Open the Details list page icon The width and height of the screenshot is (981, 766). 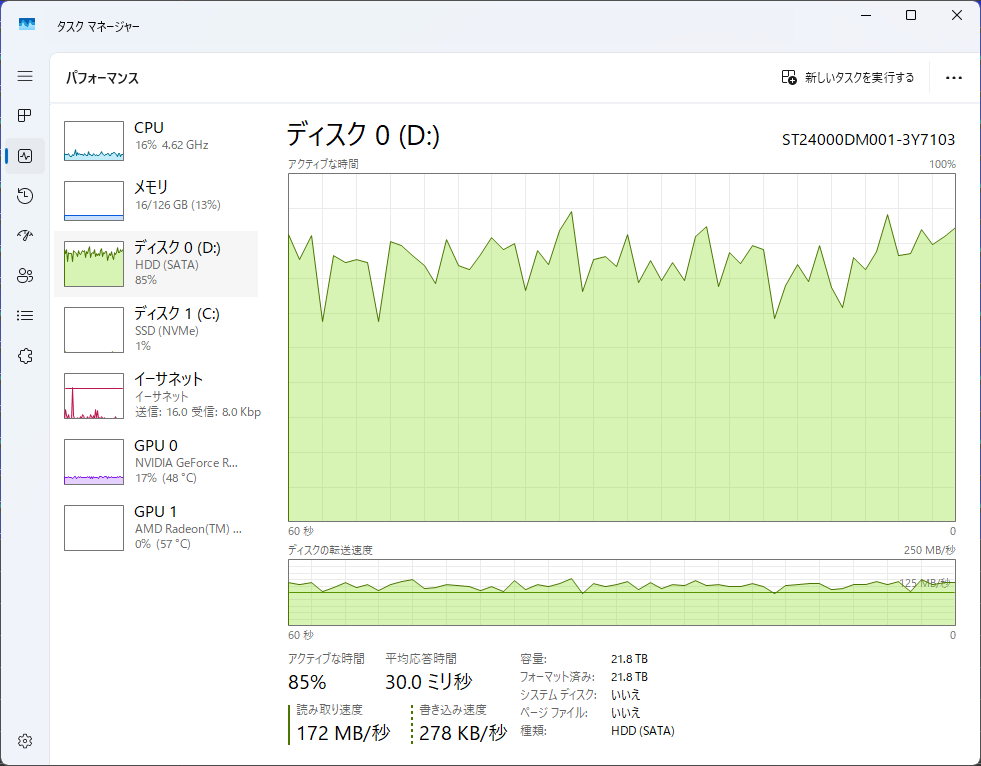pyautogui.click(x=25, y=315)
